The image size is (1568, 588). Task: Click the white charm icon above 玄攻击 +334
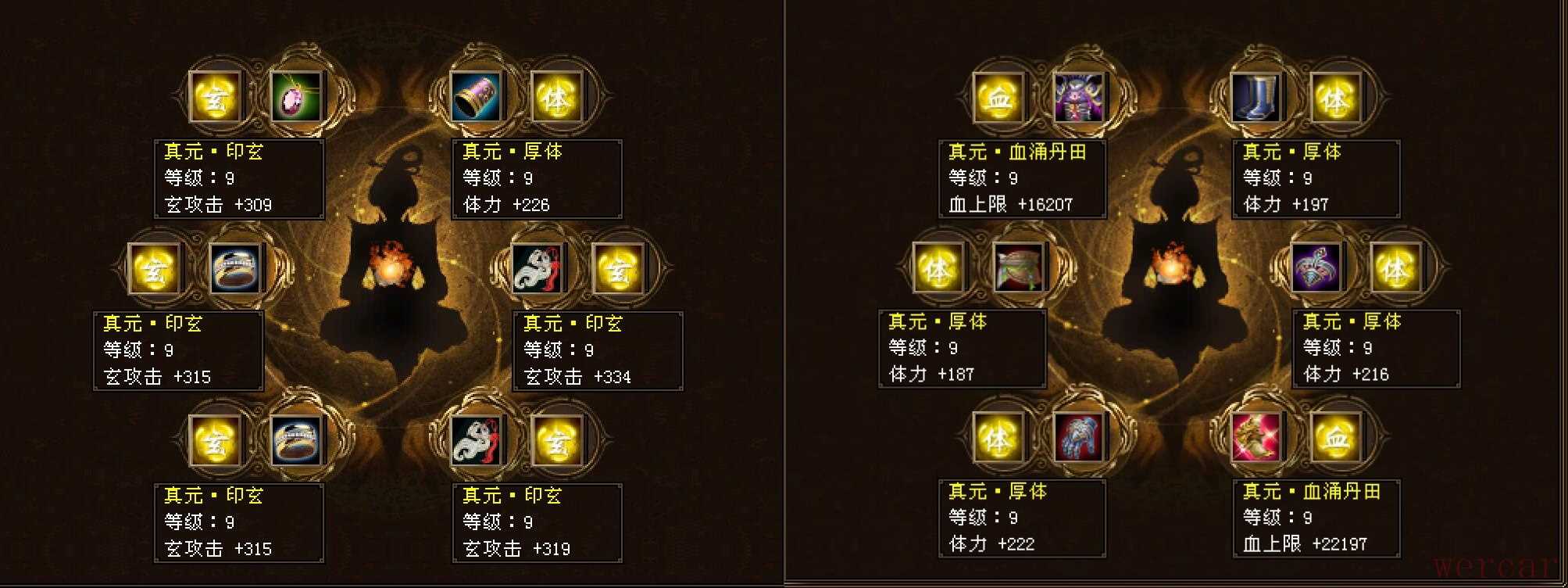pyautogui.click(x=538, y=269)
